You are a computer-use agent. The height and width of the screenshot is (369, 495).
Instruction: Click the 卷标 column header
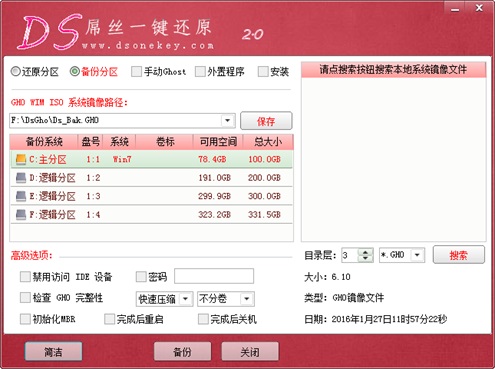[x=165, y=142]
